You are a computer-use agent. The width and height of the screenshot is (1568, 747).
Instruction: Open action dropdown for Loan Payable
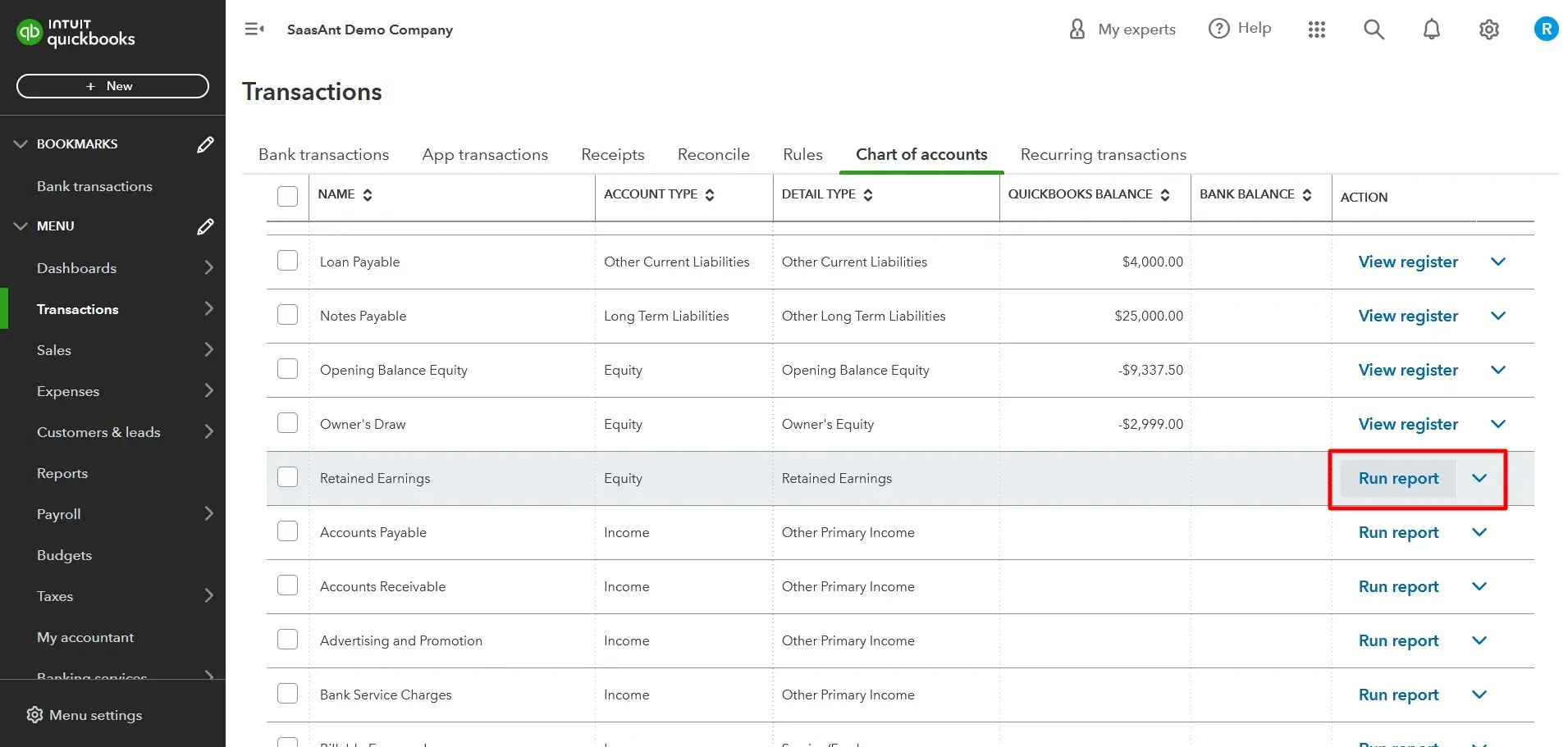[x=1498, y=262]
